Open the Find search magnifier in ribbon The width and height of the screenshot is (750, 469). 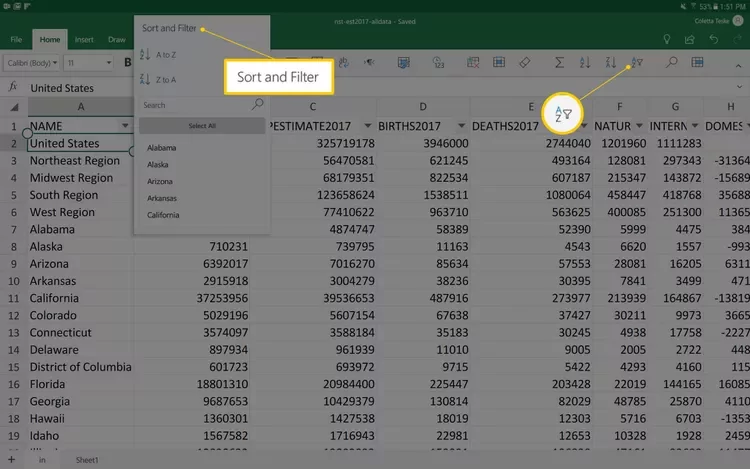[x=671, y=63]
